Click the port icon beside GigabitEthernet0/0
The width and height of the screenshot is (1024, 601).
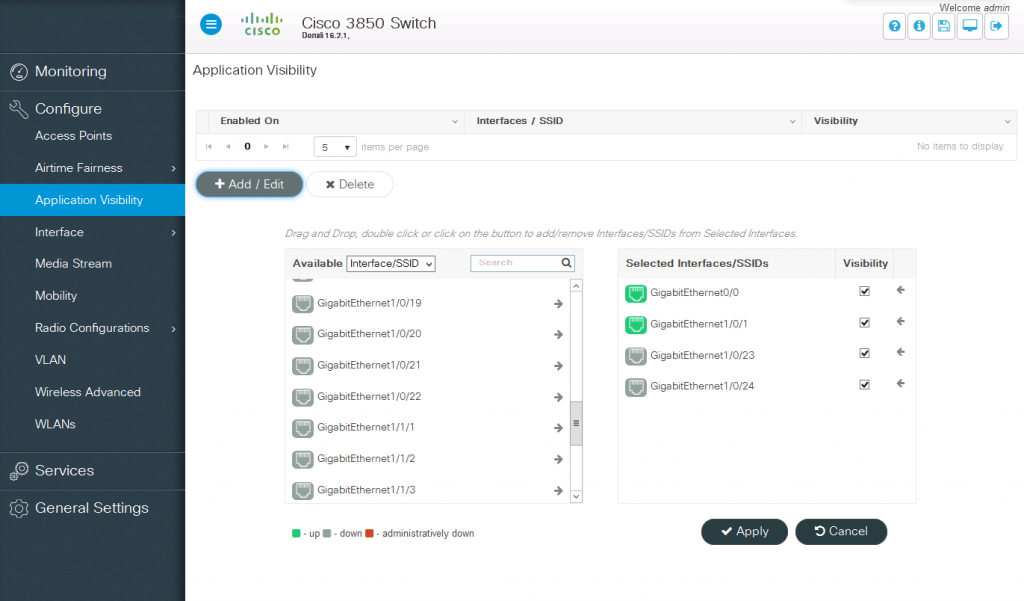coord(634,291)
